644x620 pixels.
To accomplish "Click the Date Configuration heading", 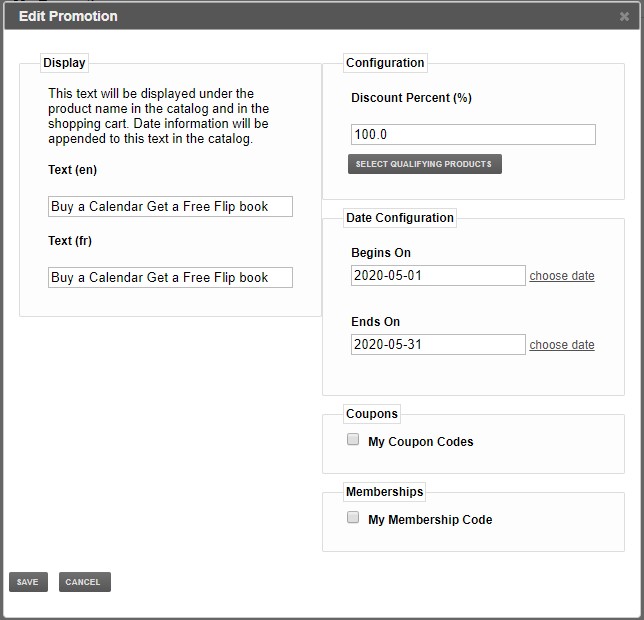I will click(x=400, y=217).
